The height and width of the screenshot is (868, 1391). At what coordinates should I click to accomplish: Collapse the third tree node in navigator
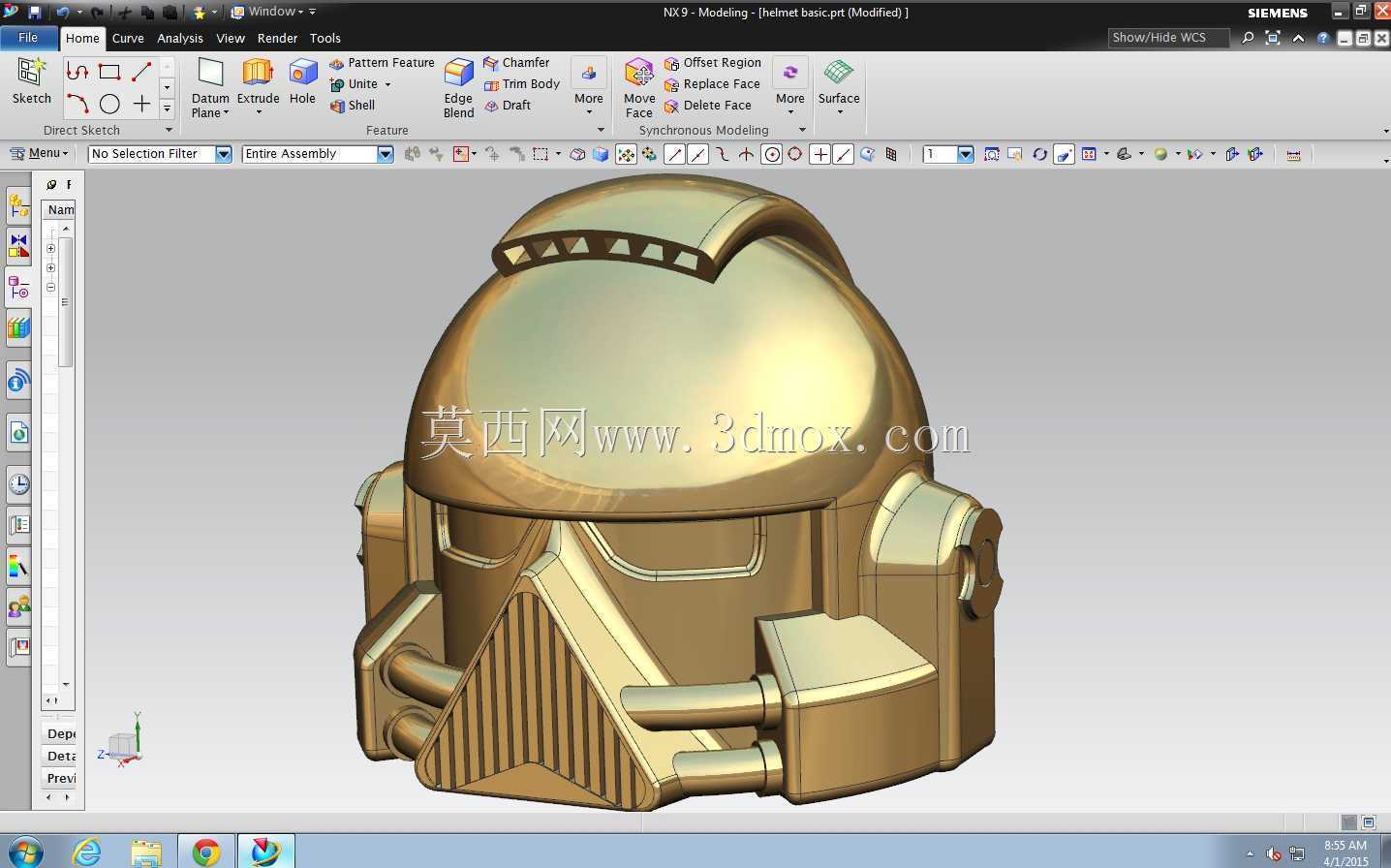tap(50, 287)
